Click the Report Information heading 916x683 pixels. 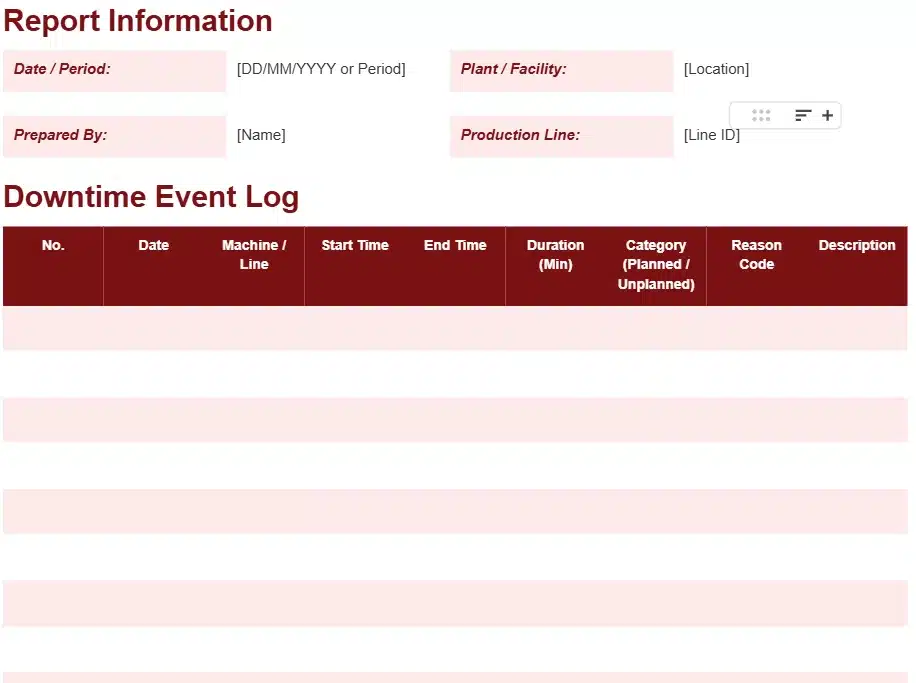[x=138, y=21]
